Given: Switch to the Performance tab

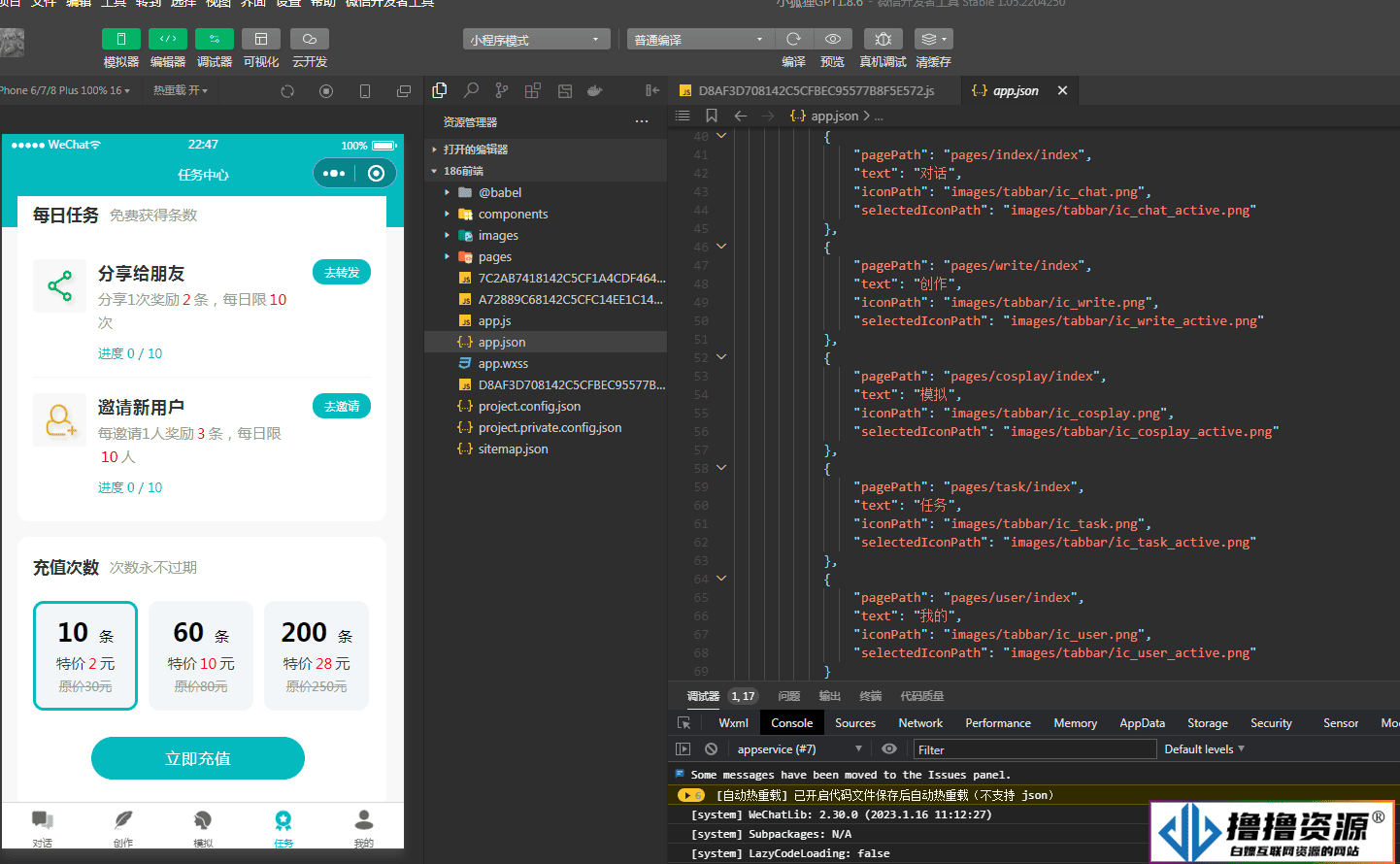Looking at the screenshot, I should pyautogui.click(x=998, y=723).
